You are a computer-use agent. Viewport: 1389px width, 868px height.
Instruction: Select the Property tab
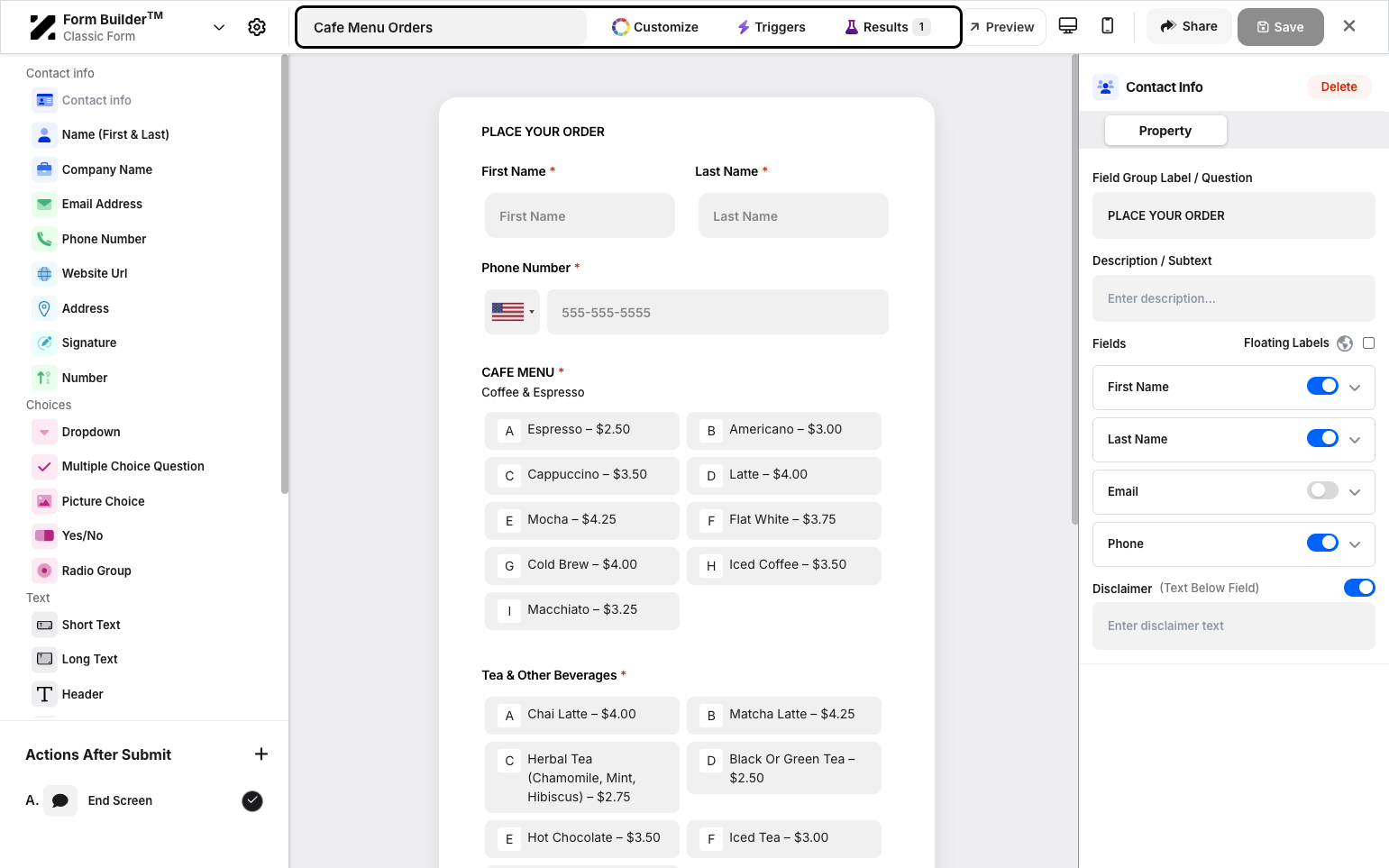click(1165, 131)
